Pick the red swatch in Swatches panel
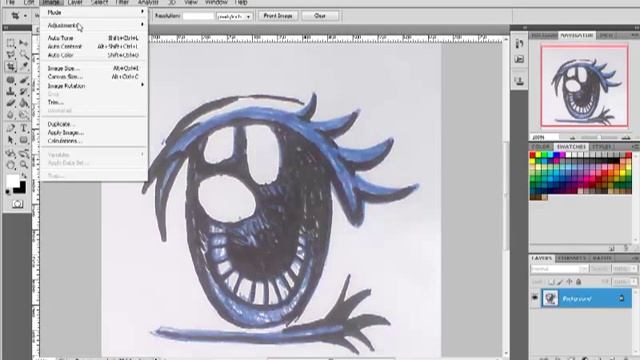640x360 pixels. 532,155
